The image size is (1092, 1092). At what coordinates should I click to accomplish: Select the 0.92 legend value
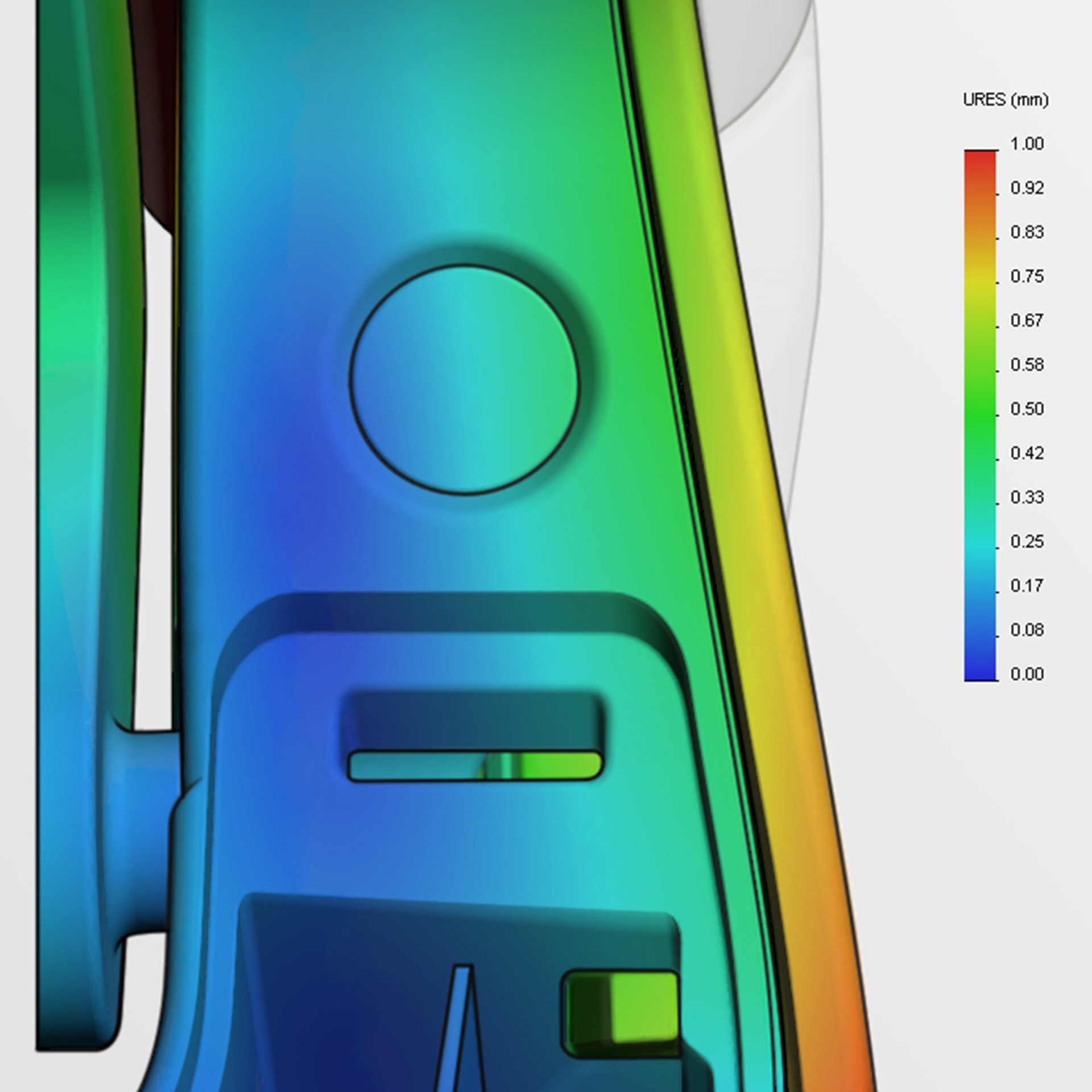(x=1027, y=188)
